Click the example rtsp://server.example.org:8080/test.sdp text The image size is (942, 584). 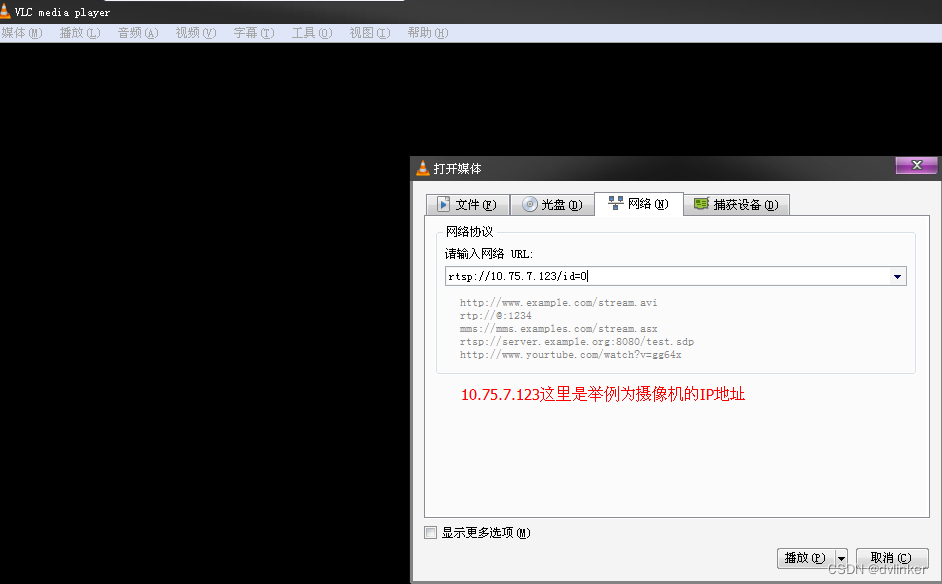pyautogui.click(x=577, y=342)
